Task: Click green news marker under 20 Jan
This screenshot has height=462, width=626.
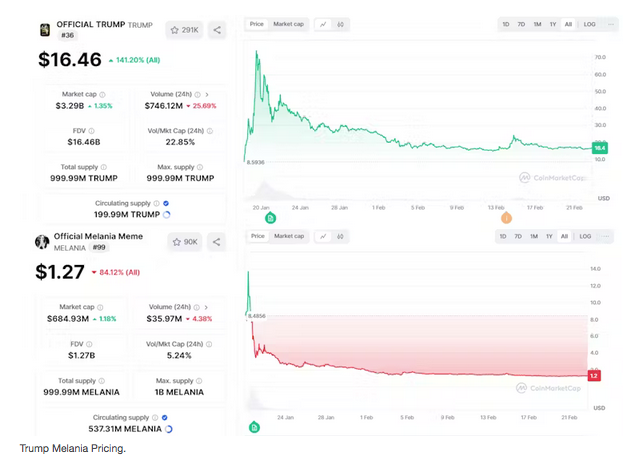Action: pos(270,218)
